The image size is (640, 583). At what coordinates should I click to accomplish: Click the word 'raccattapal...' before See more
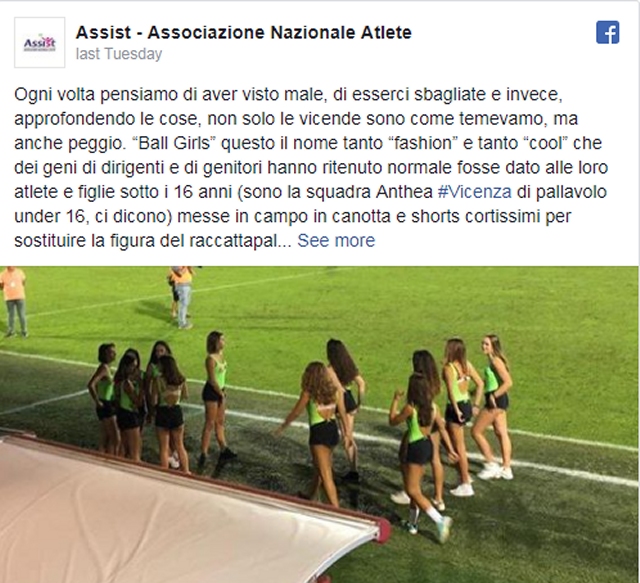240,240
